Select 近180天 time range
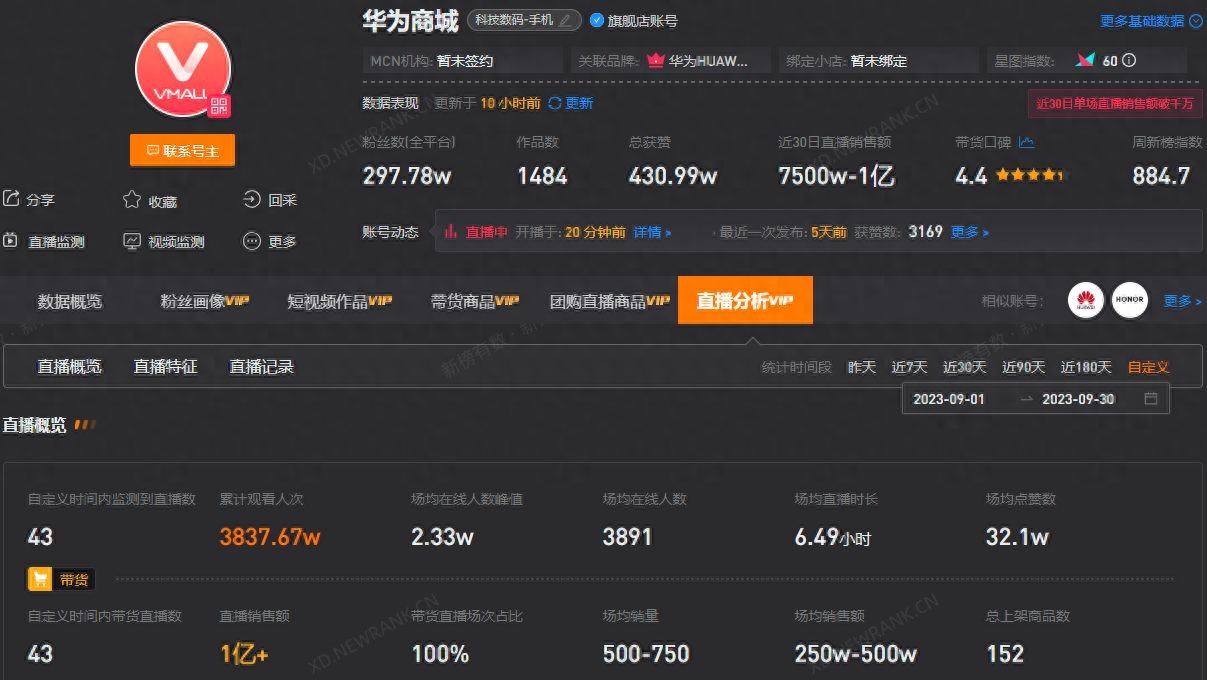This screenshot has height=680, width=1207. point(1087,368)
